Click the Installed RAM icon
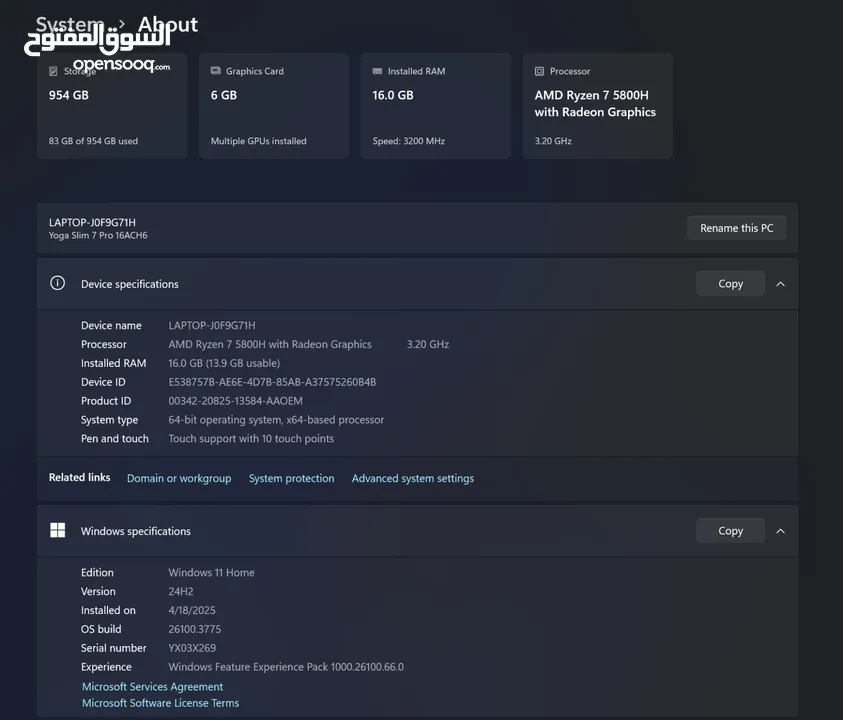 coord(377,71)
